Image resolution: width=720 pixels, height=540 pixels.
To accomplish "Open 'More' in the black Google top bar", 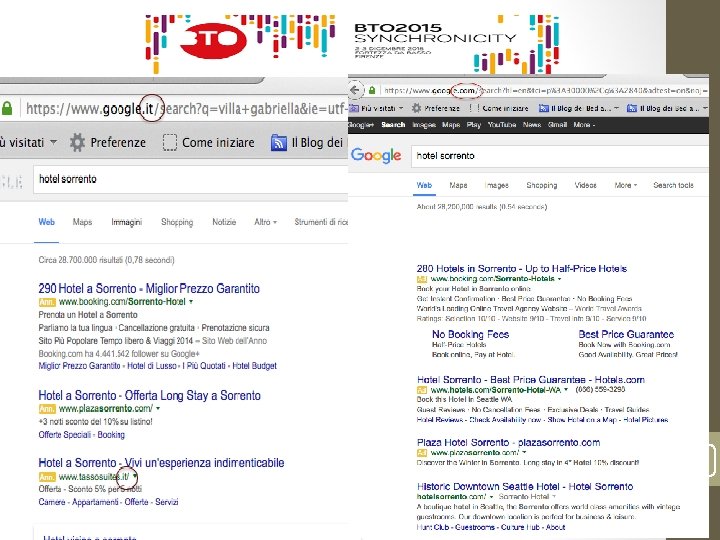I will tap(584, 124).
